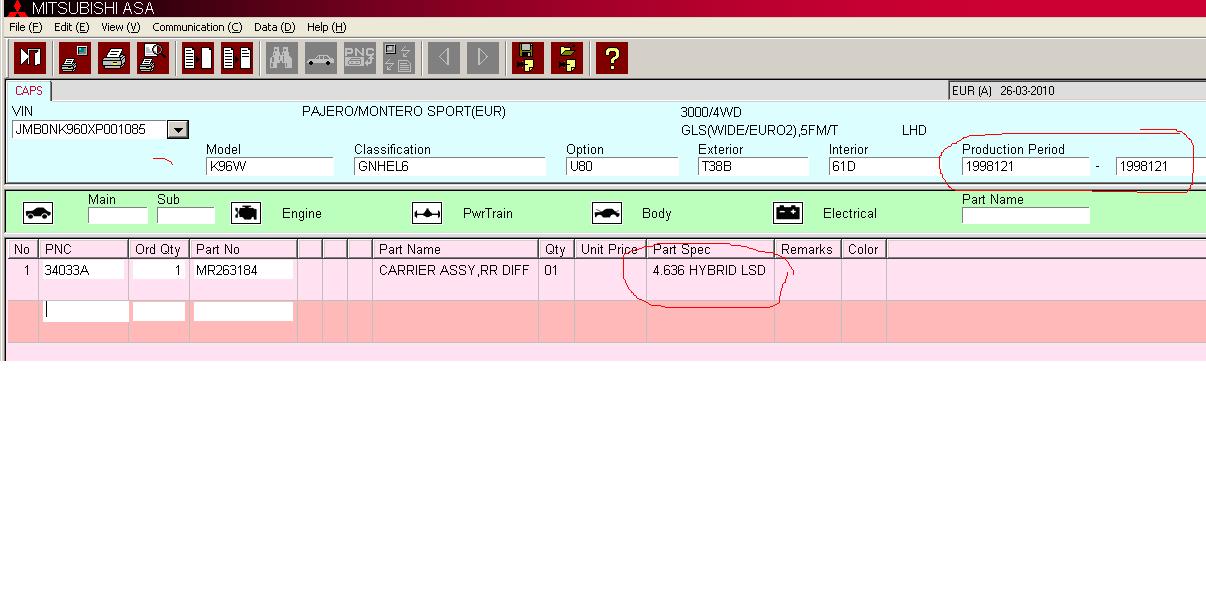Open print preview with magnifier icon

coord(153,58)
